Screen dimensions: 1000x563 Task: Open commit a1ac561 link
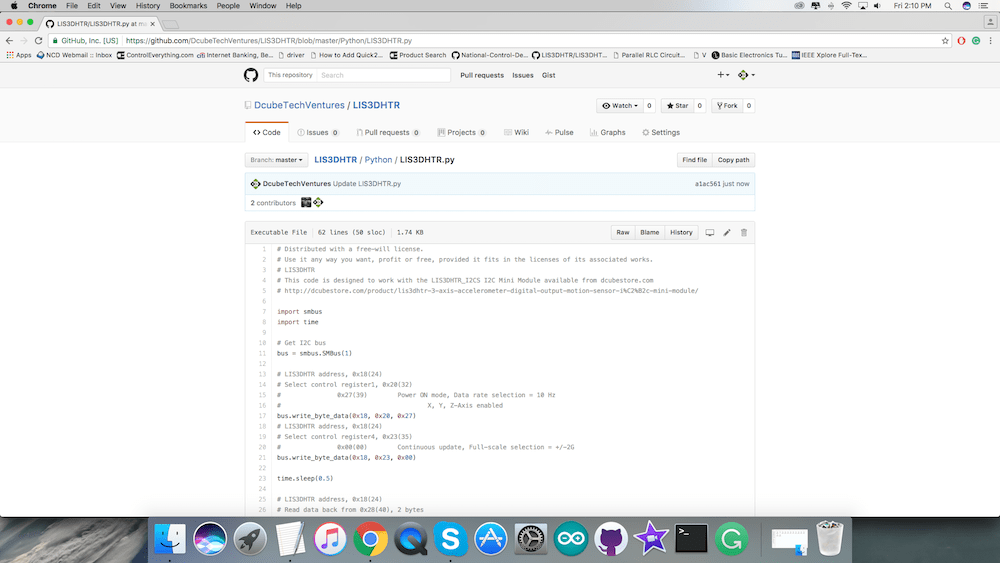coord(707,184)
